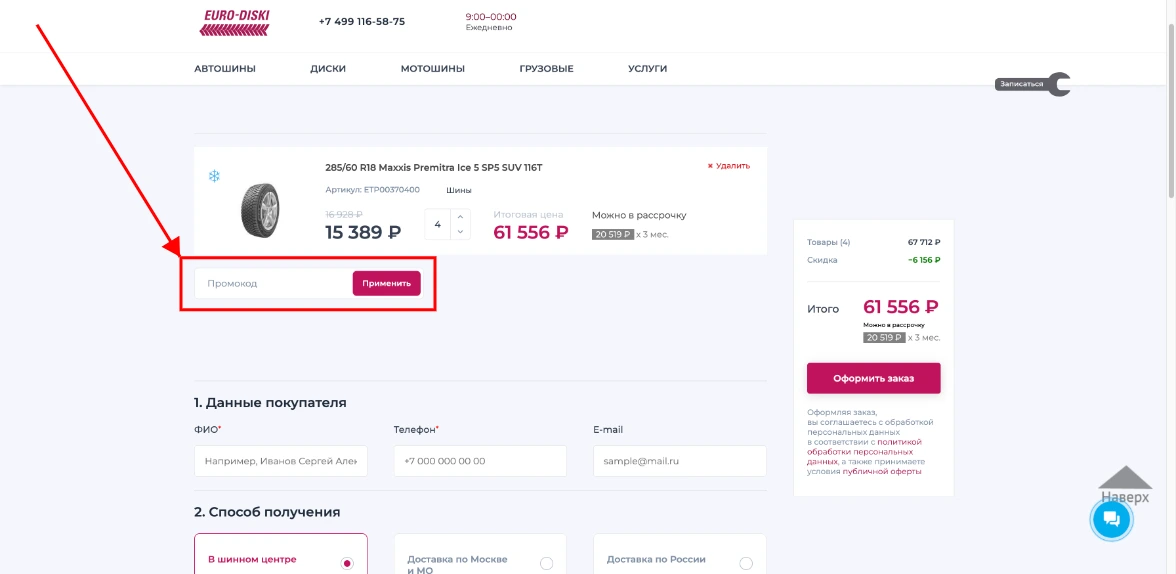Screen dimensions: 1176x574
Task: Select 'В шинном центре' pickup option
Action: pos(347,563)
